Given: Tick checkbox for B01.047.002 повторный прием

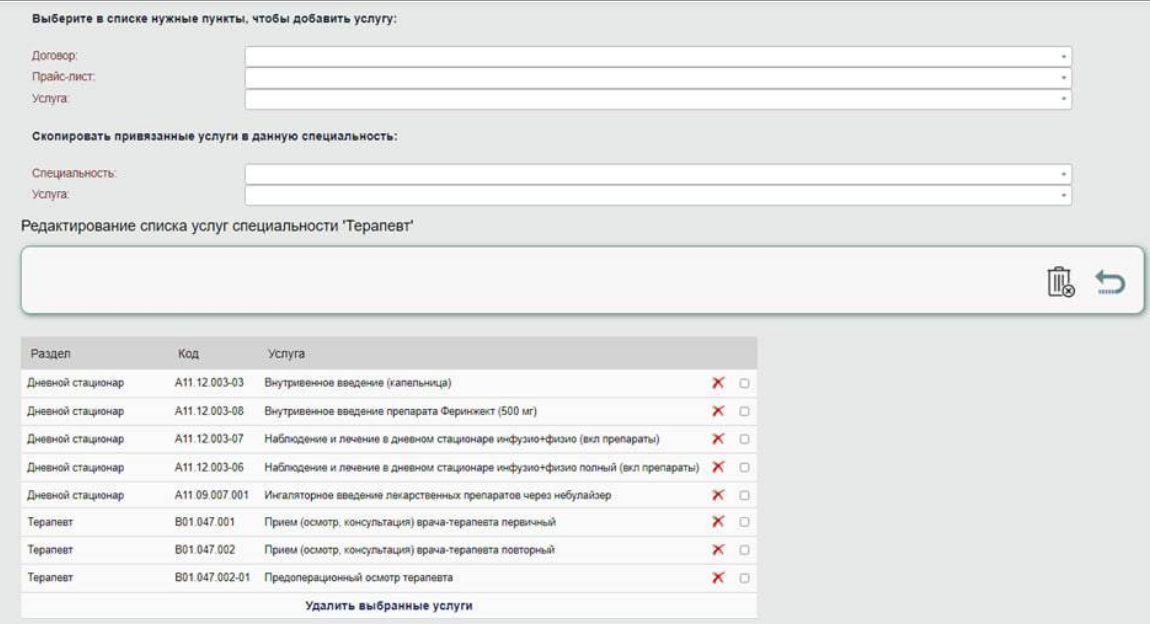Looking at the screenshot, I should pos(744,550).
